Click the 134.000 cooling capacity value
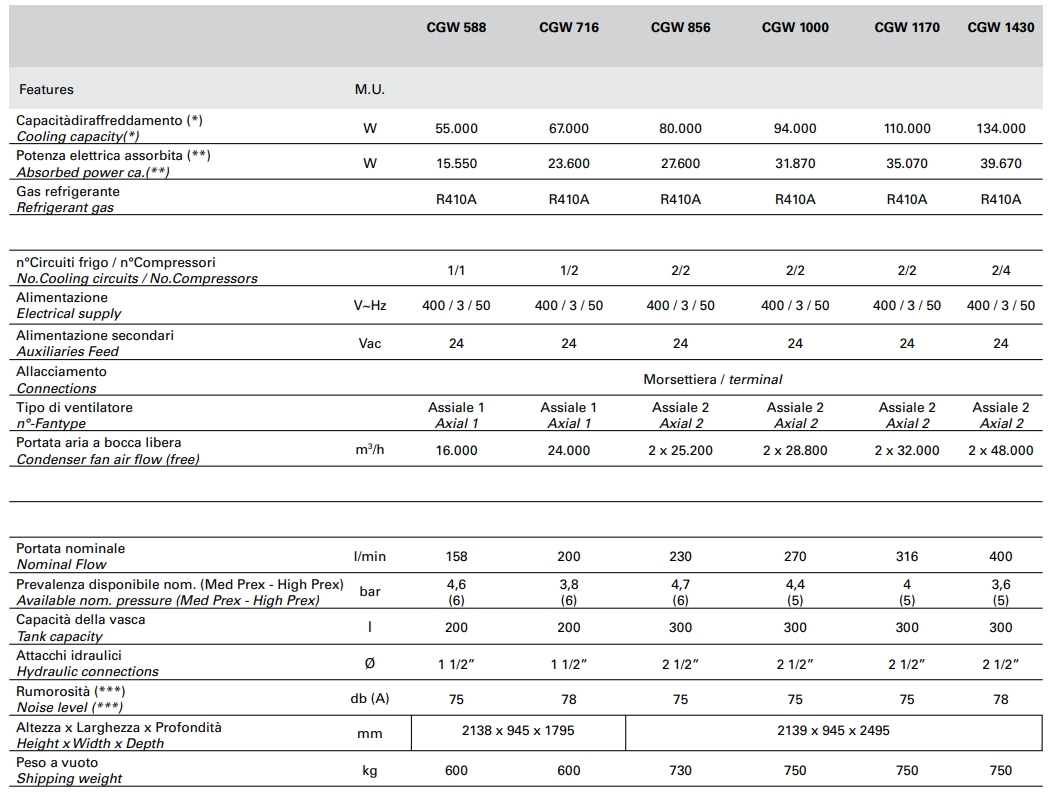1050x796 pixels. tap(1000, 128)
